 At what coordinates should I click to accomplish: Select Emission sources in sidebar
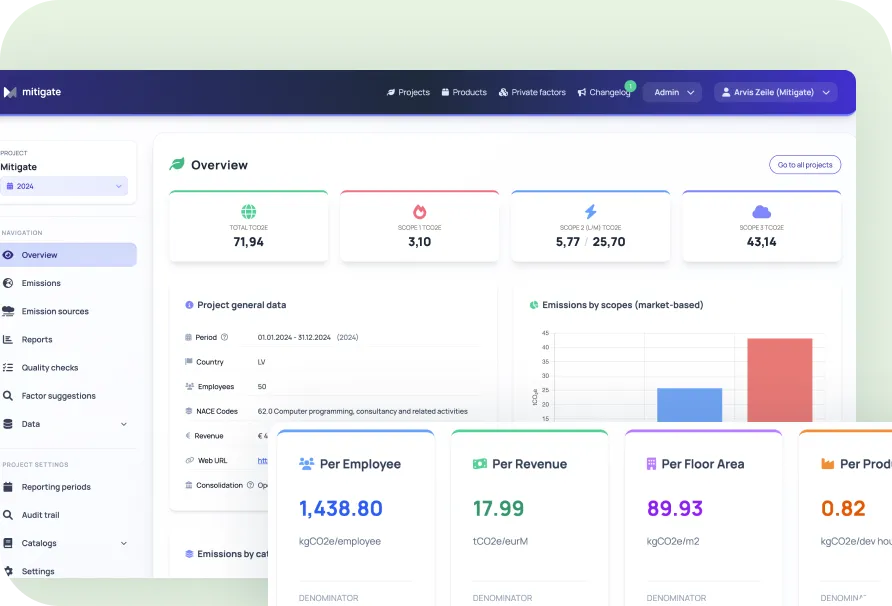pyautogui.click(x=55, y=311)
